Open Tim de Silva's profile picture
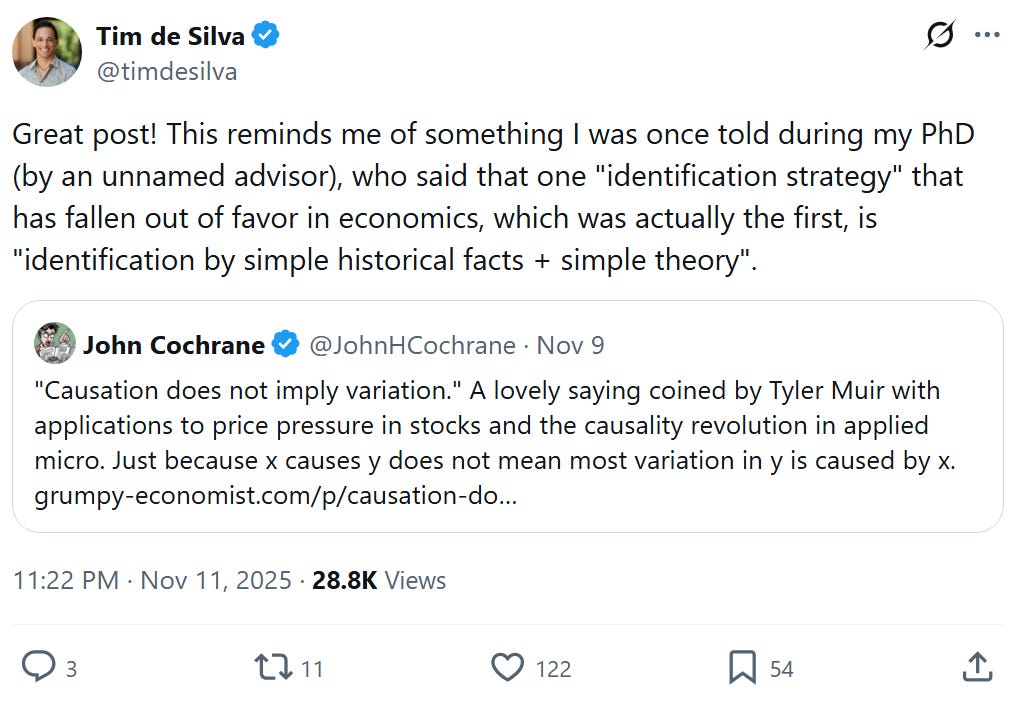Screen dimensions: 1018x704 [x=47, y=52]
